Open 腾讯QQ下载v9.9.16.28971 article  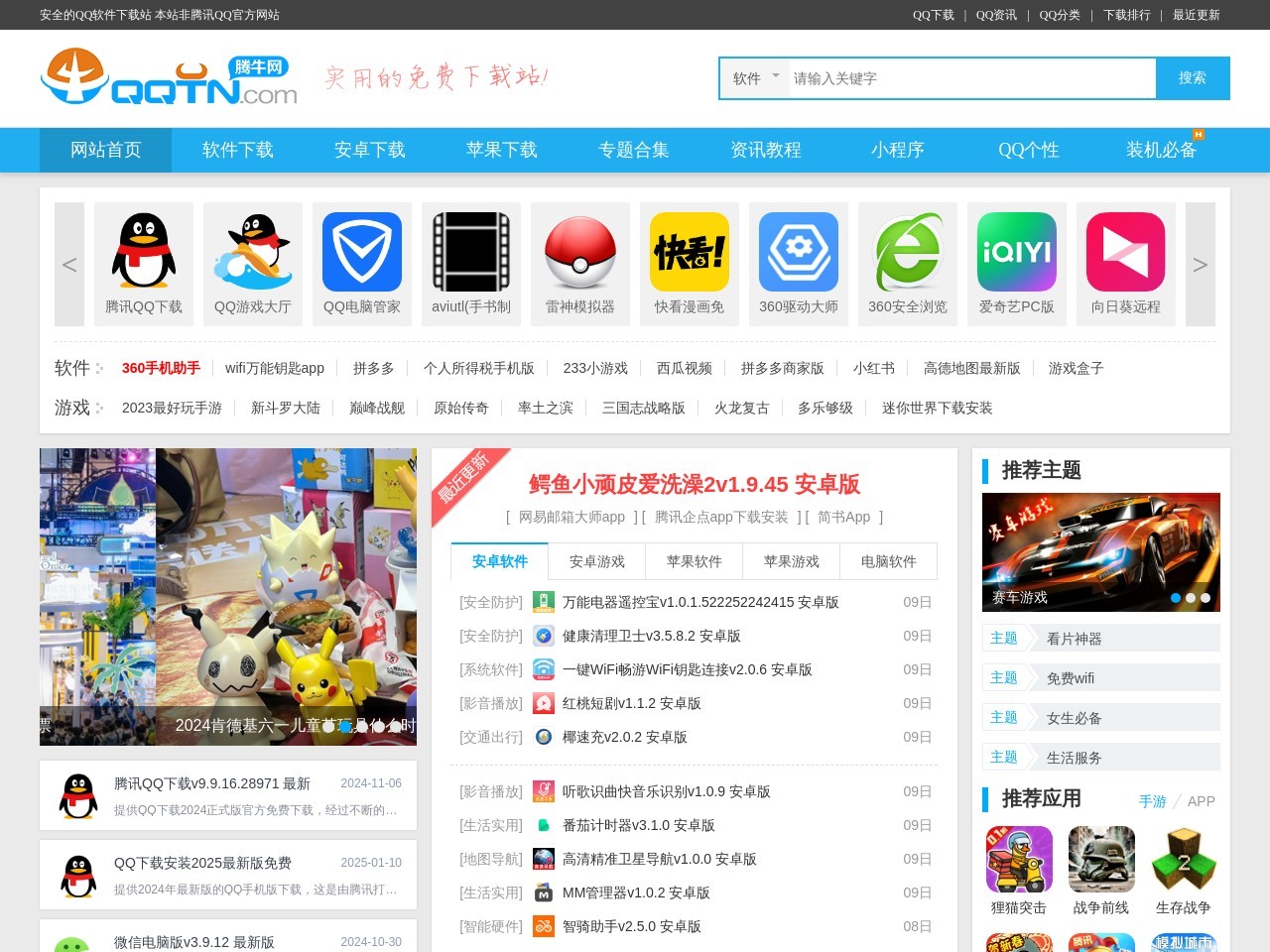(212, 783)
